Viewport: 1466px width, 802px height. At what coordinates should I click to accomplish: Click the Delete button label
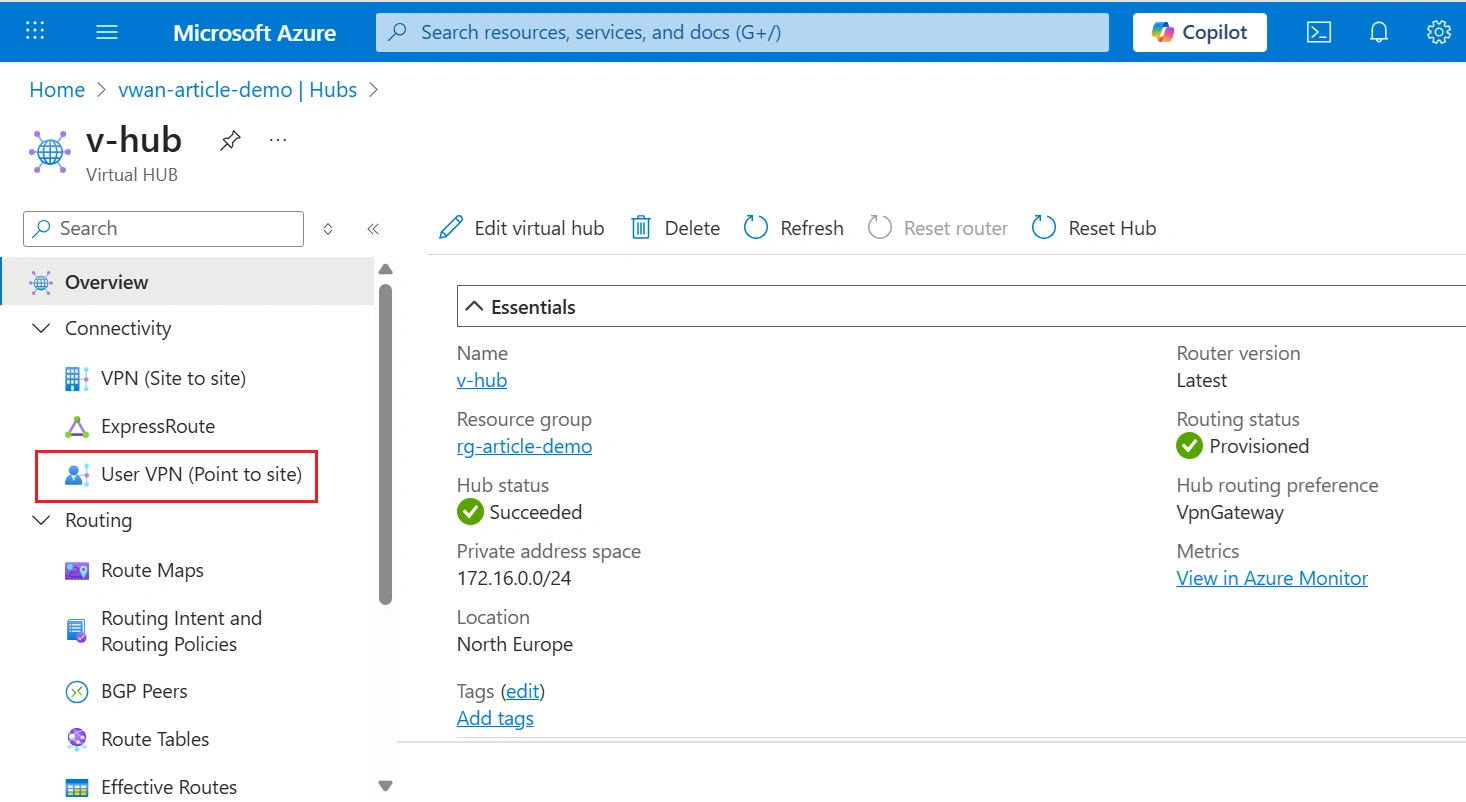[692, 228]
